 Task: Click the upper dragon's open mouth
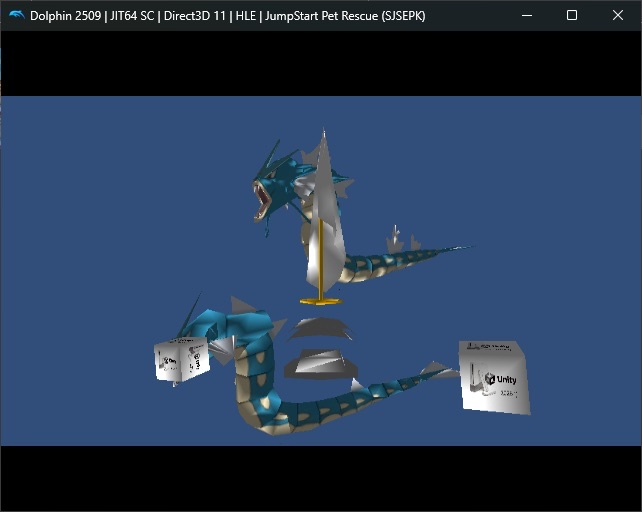264,198
